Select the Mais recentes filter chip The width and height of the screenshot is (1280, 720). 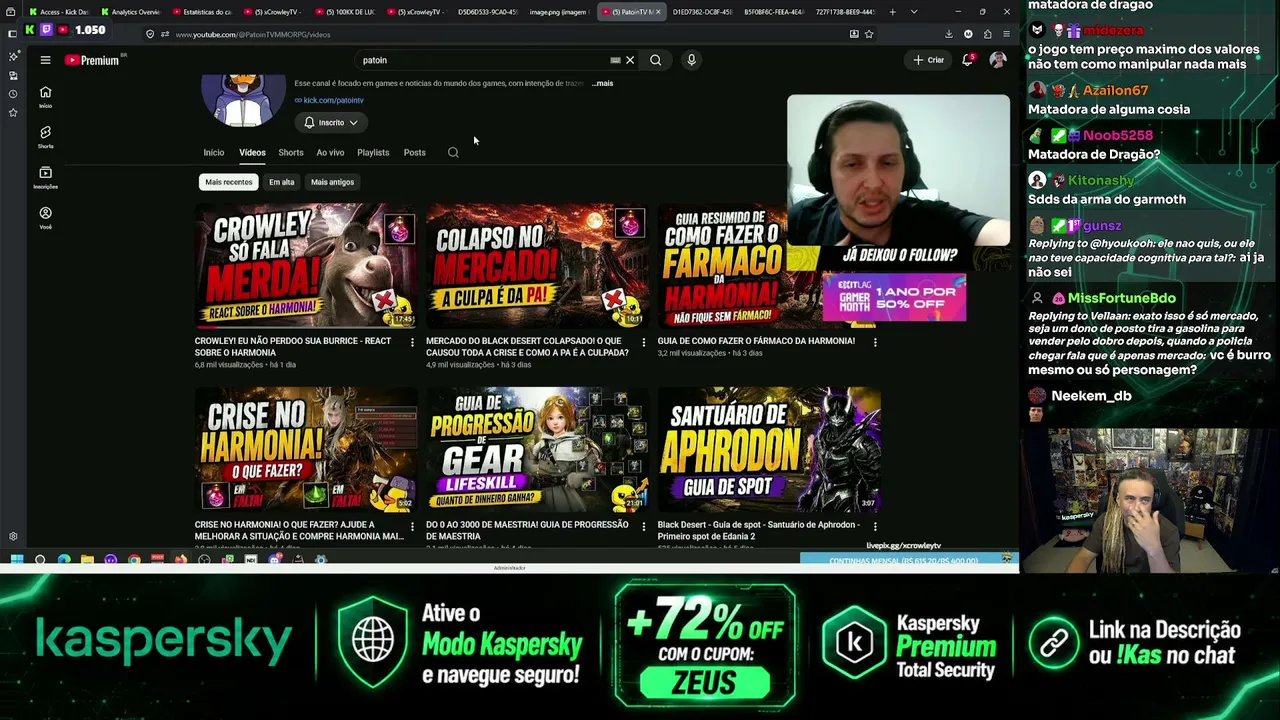(x=229, y=182)
